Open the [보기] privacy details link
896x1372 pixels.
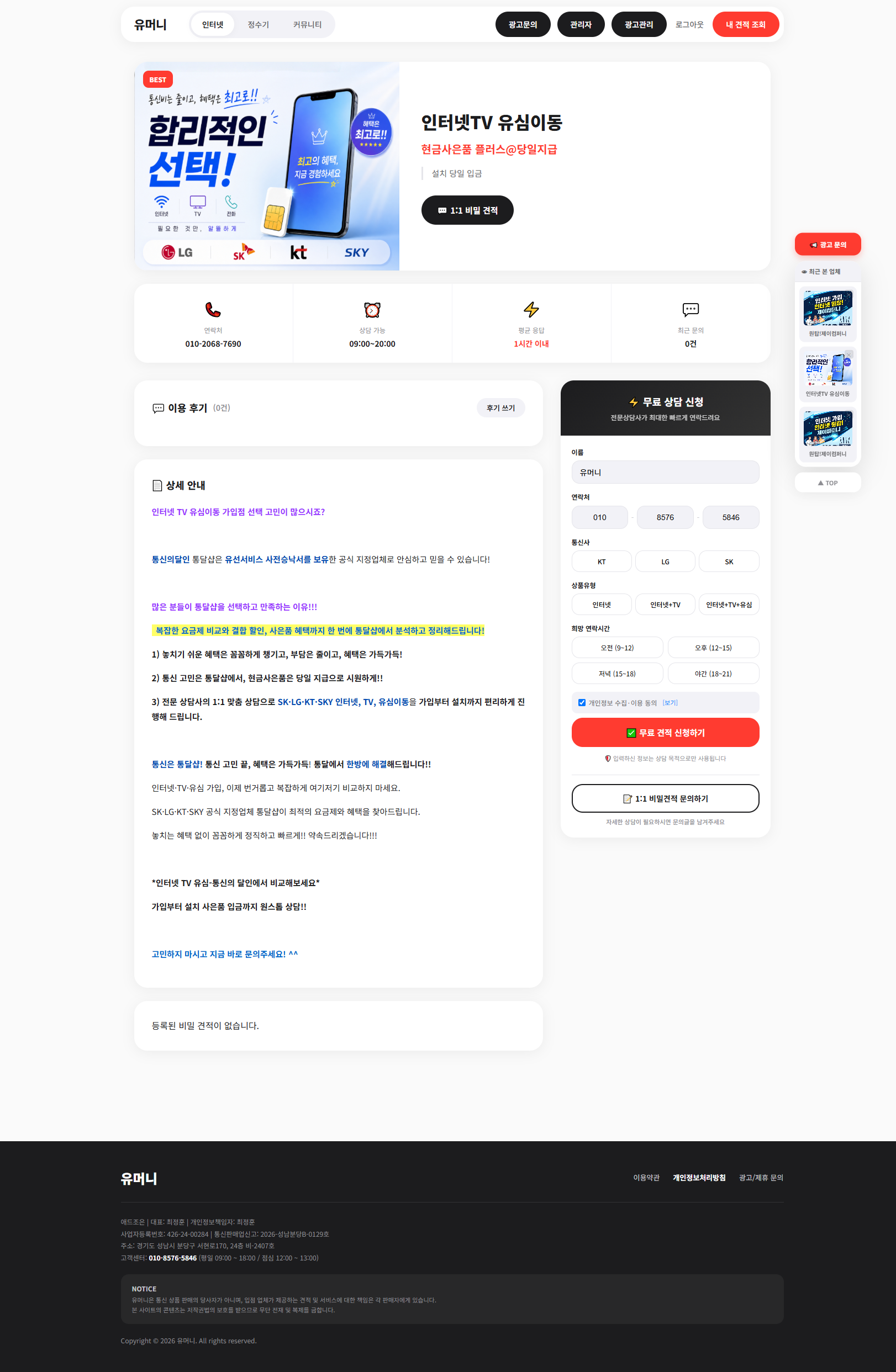[670, 703]
